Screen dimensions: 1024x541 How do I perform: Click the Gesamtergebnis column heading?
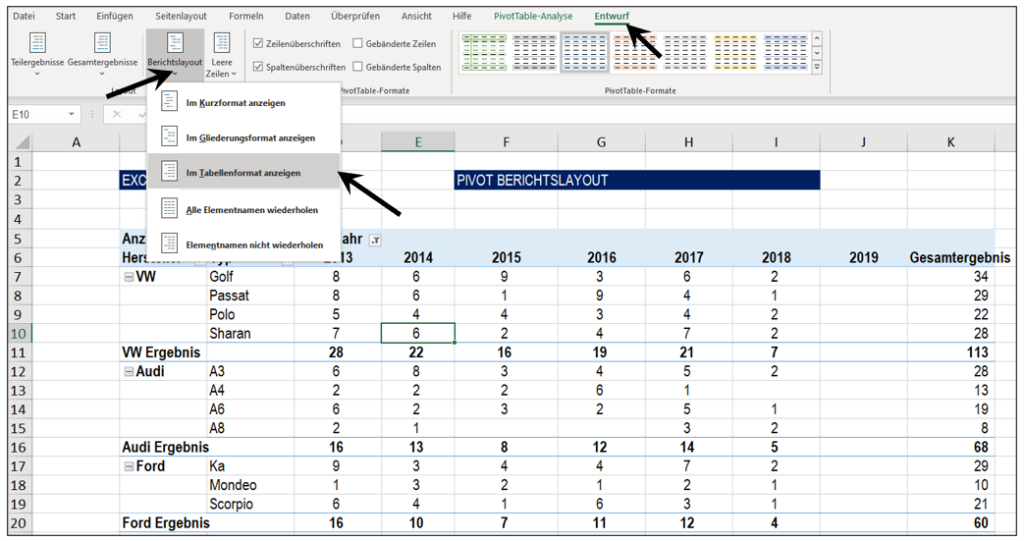959,258
